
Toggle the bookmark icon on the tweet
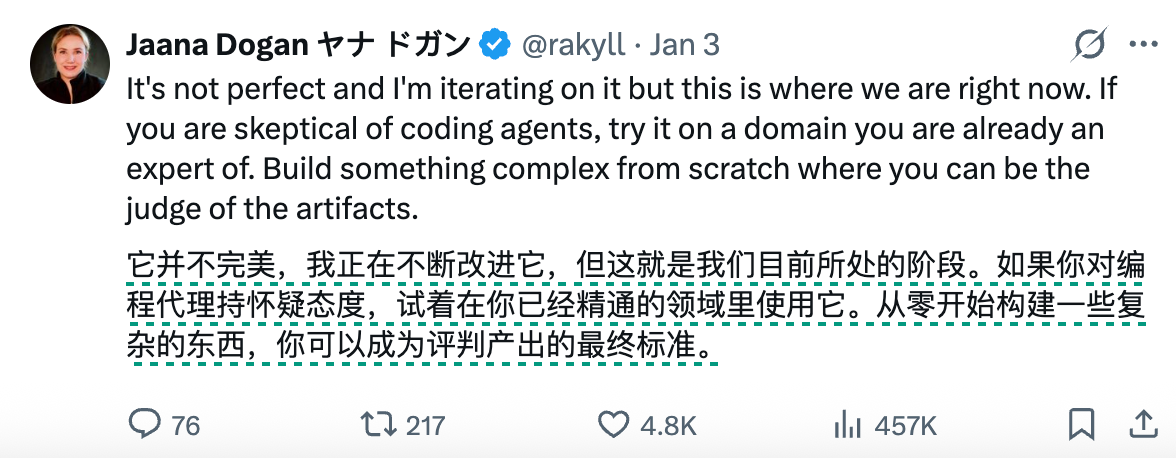pos(1081,424)
